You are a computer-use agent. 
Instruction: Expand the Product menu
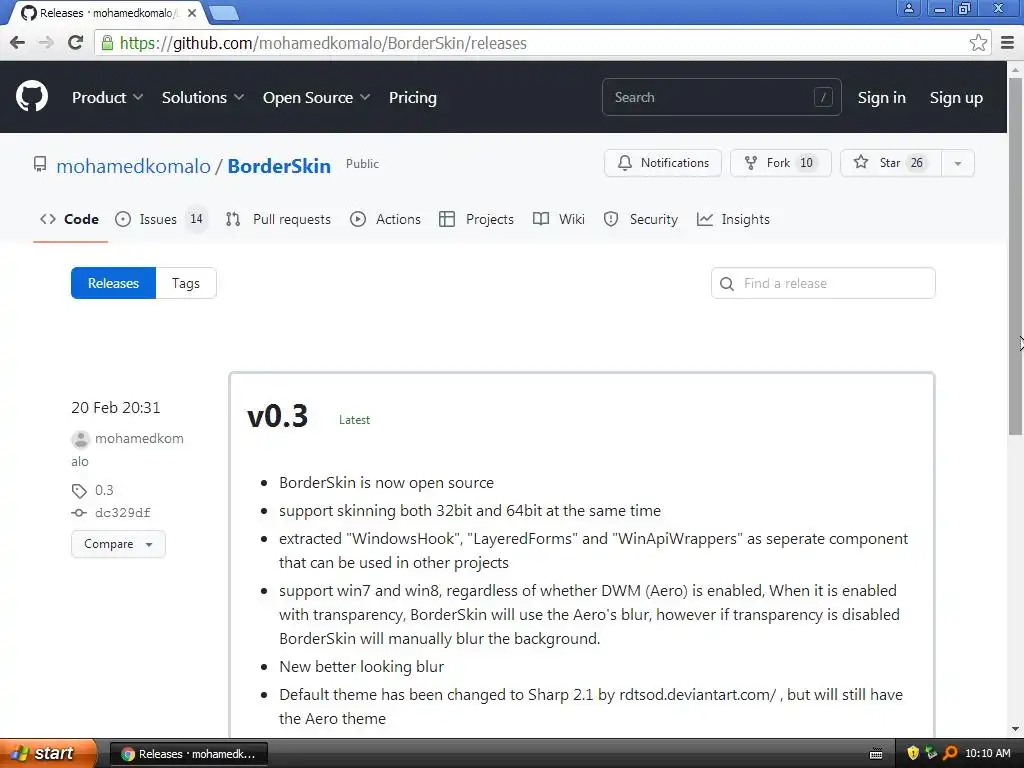[107, 97]
